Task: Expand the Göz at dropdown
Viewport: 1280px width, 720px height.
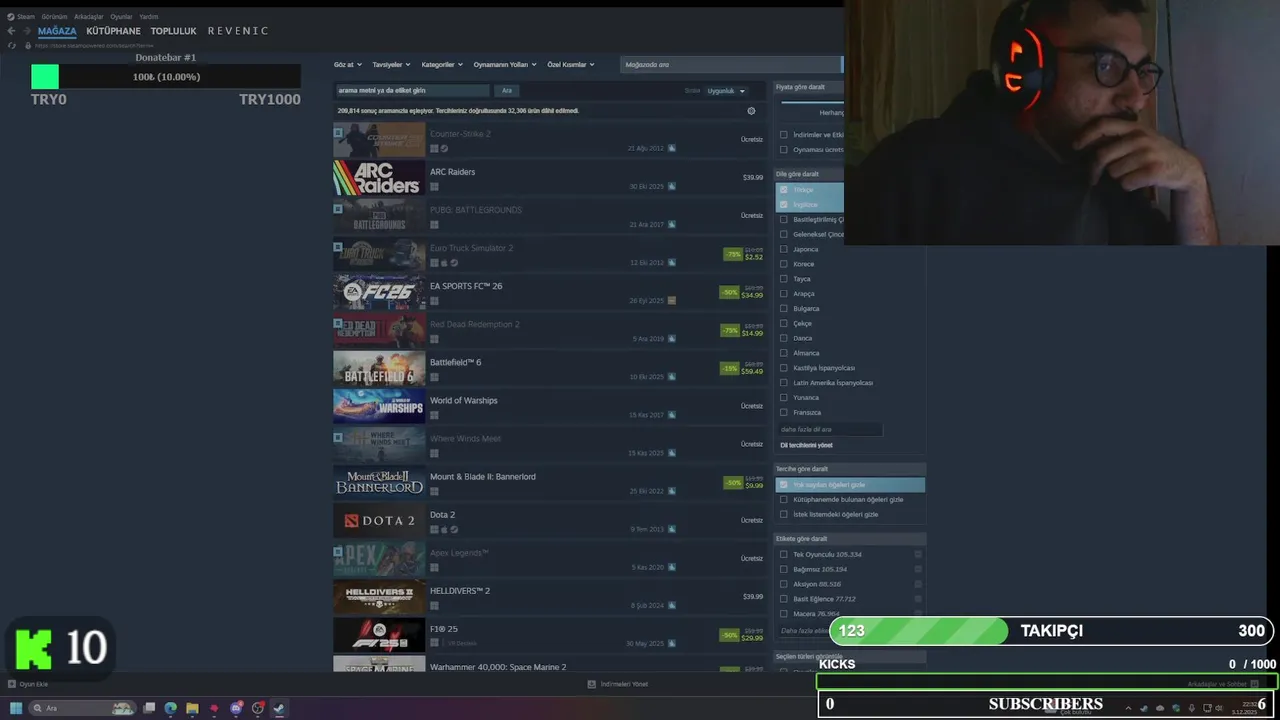Action: (x=348, y=64)
